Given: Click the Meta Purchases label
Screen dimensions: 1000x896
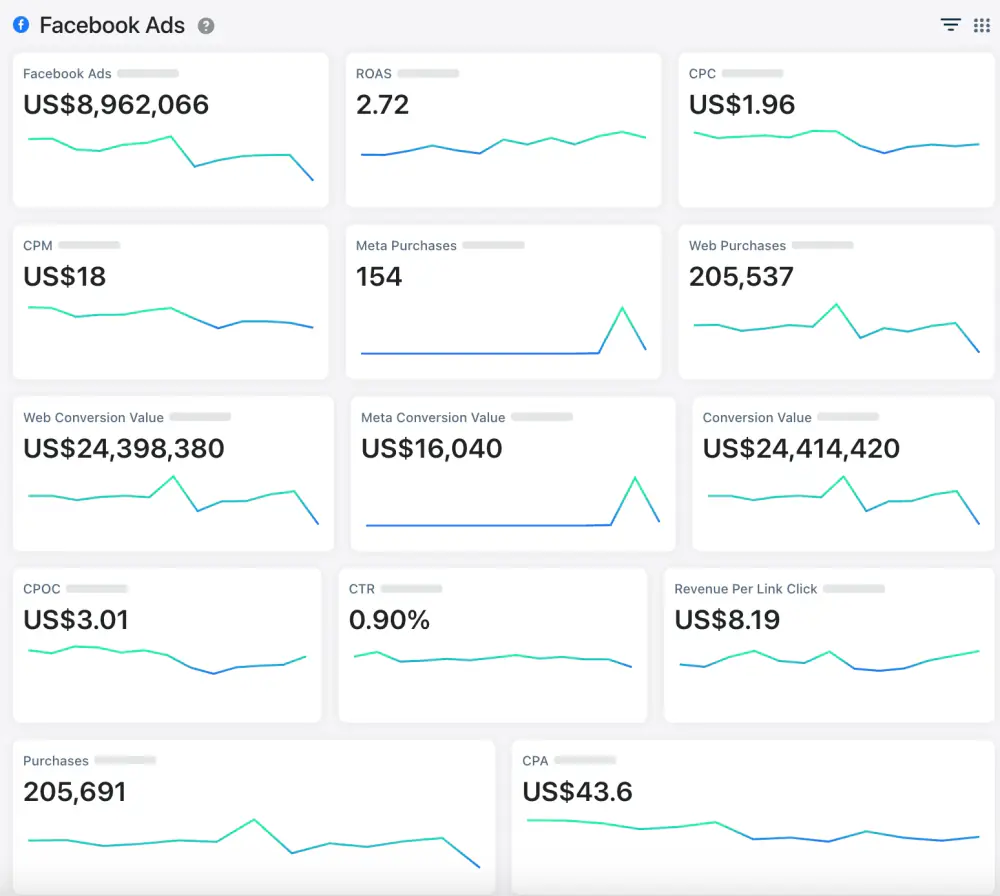Looking at the screenshot, I should [406, 246].
